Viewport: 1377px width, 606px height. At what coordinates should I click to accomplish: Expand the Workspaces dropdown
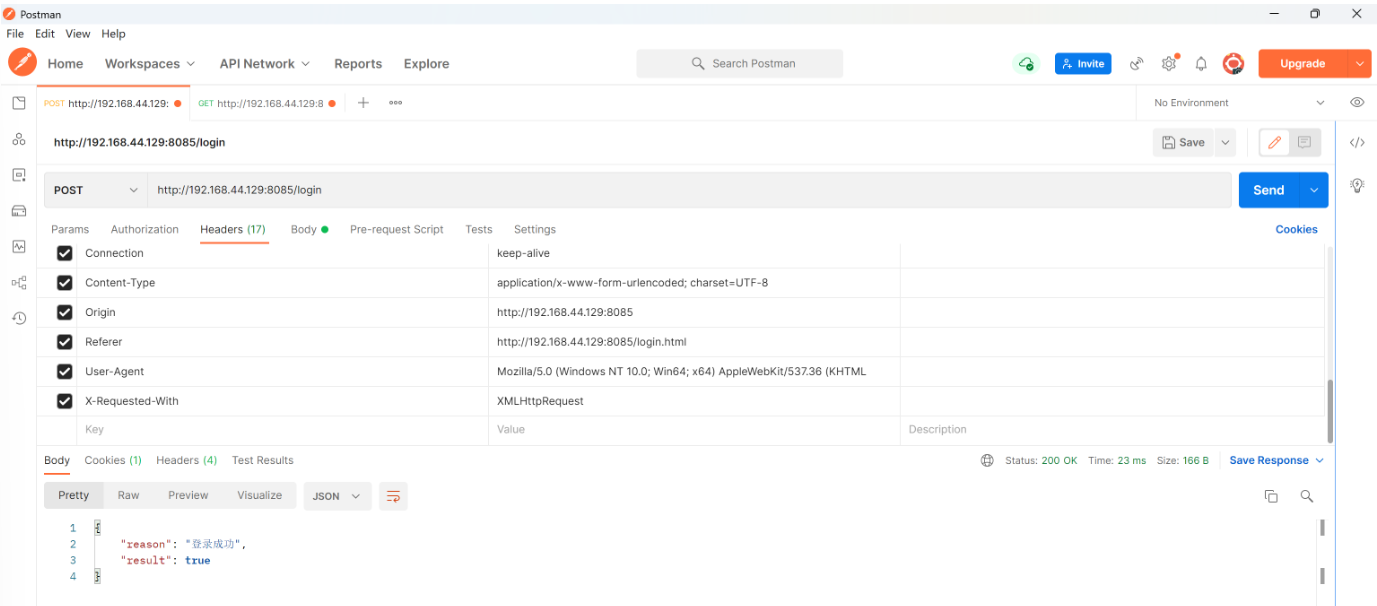pyautogui.click(x=150, y=63)
